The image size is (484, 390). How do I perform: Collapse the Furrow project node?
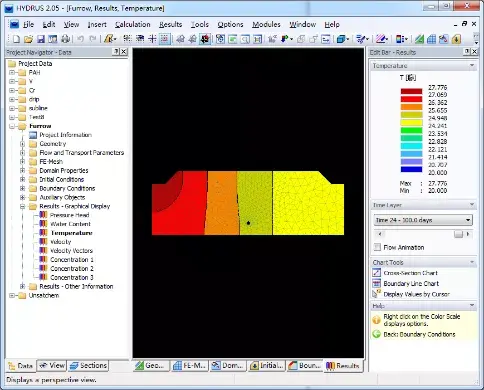(x=12, y=126)
